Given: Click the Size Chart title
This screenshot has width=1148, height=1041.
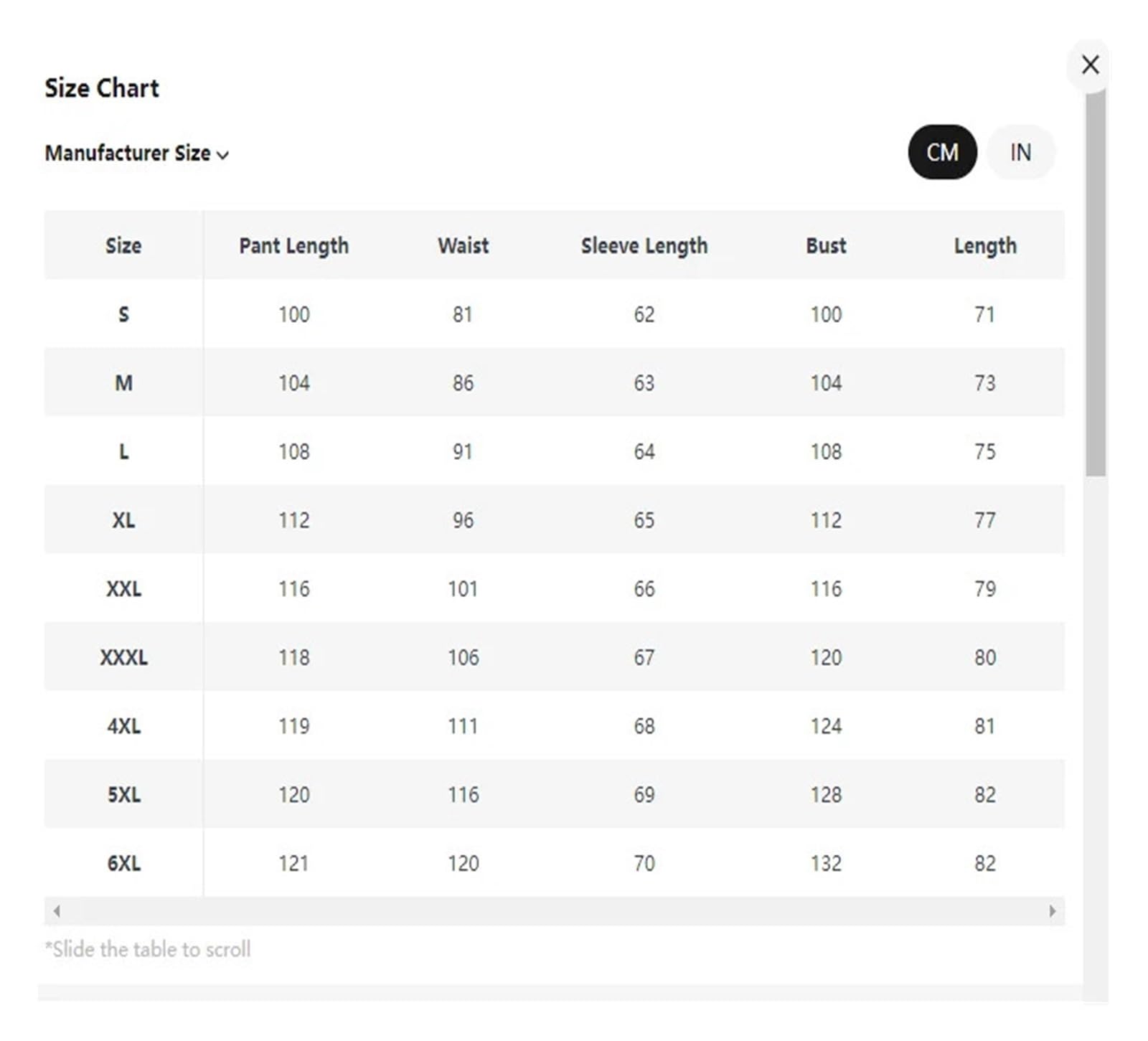Looking at the screenshot, I should coord(102,88).
